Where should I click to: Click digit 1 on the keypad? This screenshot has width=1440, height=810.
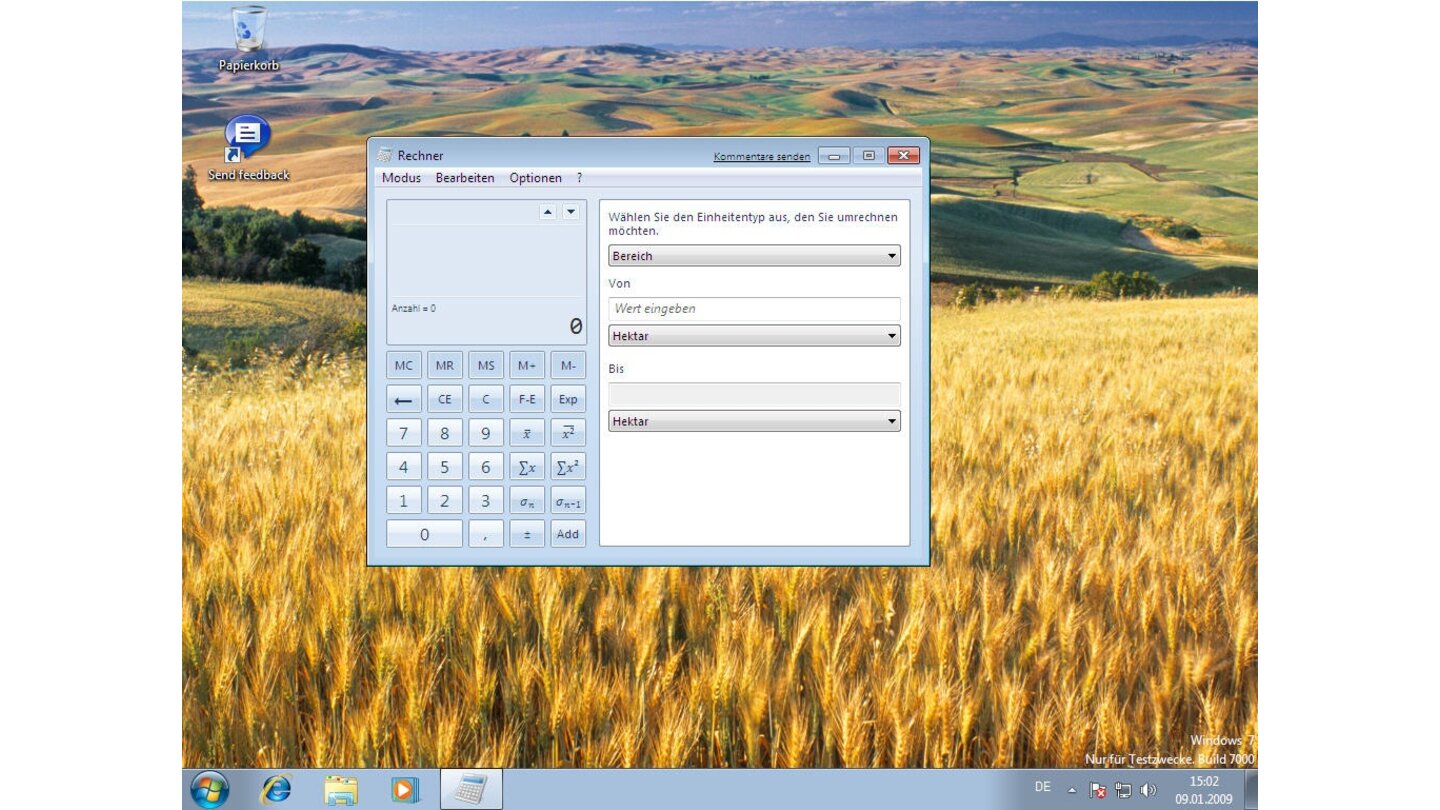(x=403, y=500)
